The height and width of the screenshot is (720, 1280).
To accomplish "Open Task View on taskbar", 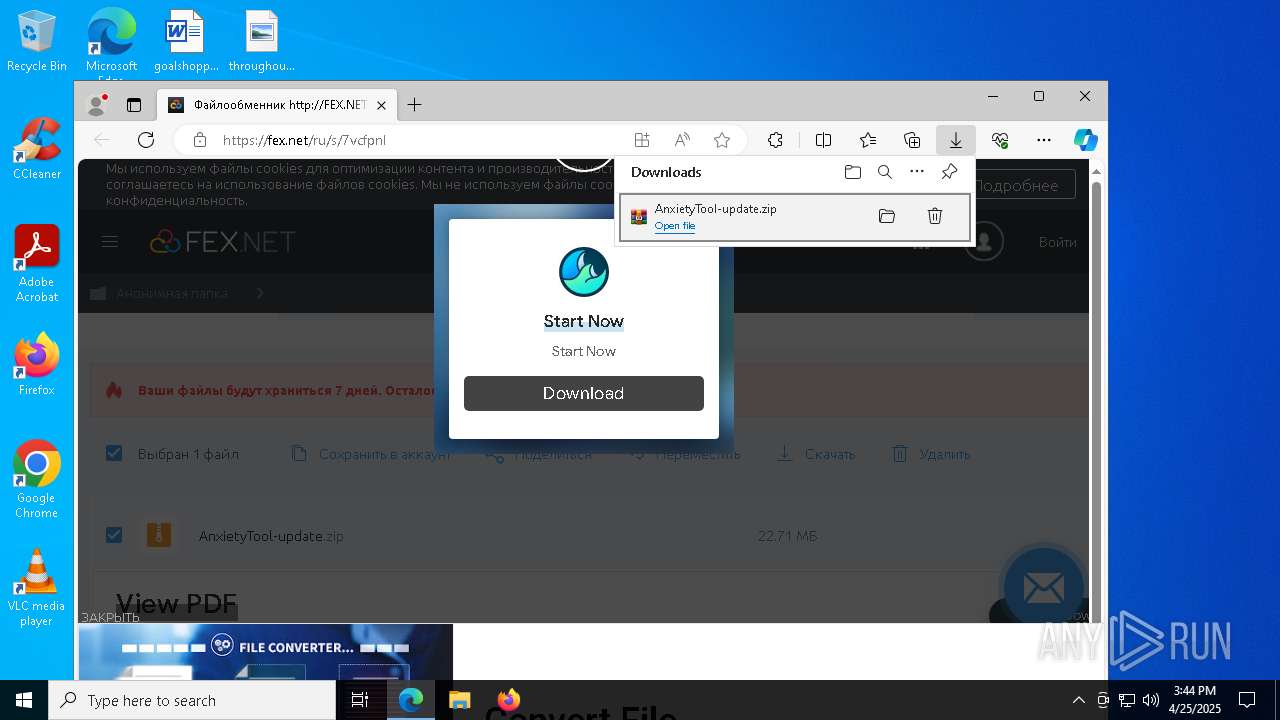I will pos(361,700).
